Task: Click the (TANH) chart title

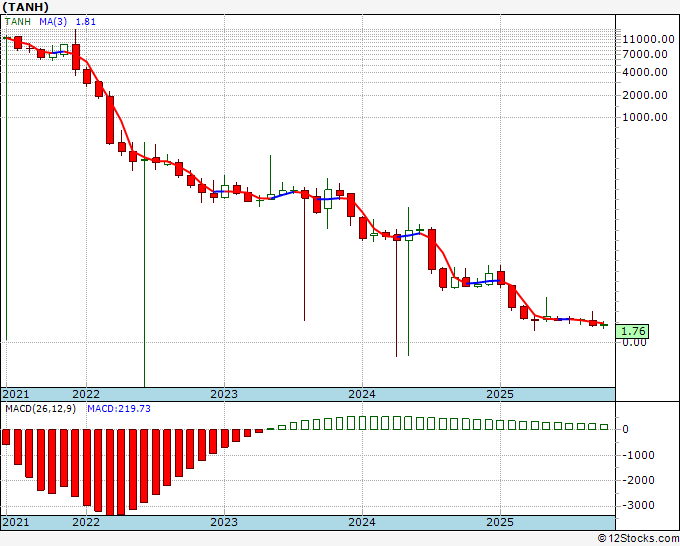Action: pos(25,7)
